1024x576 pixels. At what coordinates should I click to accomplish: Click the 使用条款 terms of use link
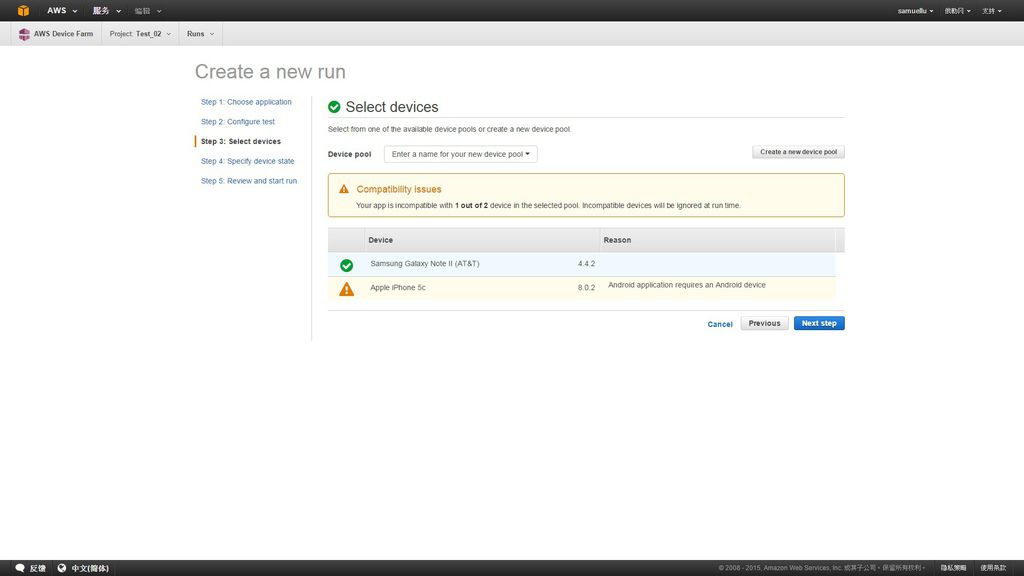[x=993, y=568]
